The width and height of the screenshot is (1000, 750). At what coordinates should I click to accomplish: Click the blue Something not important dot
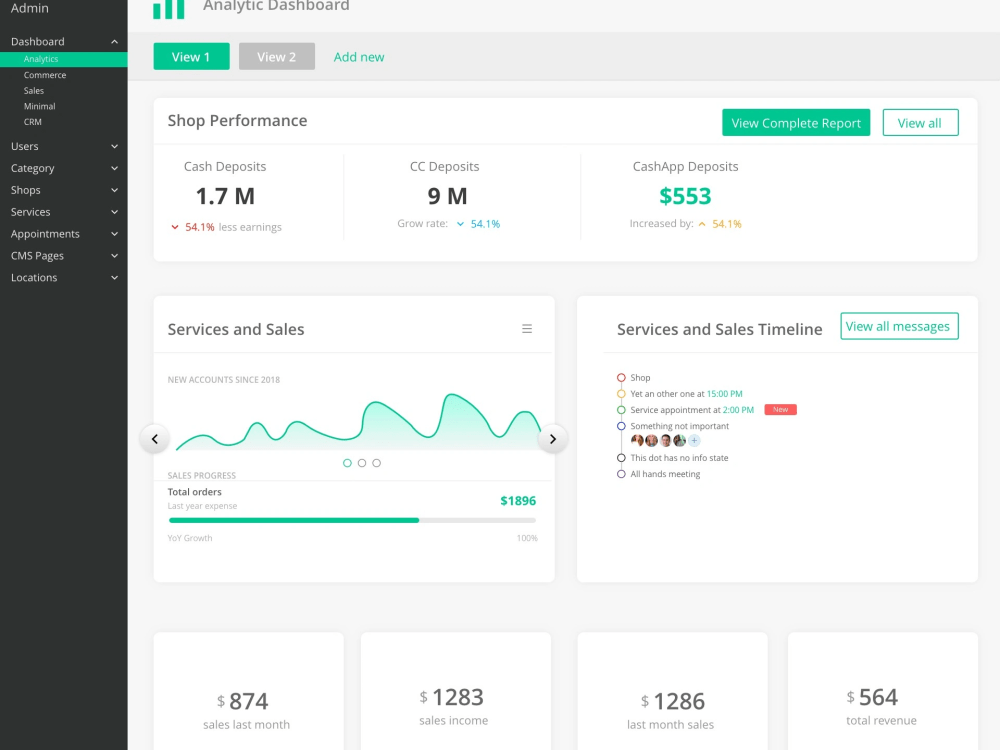point(621,426)
